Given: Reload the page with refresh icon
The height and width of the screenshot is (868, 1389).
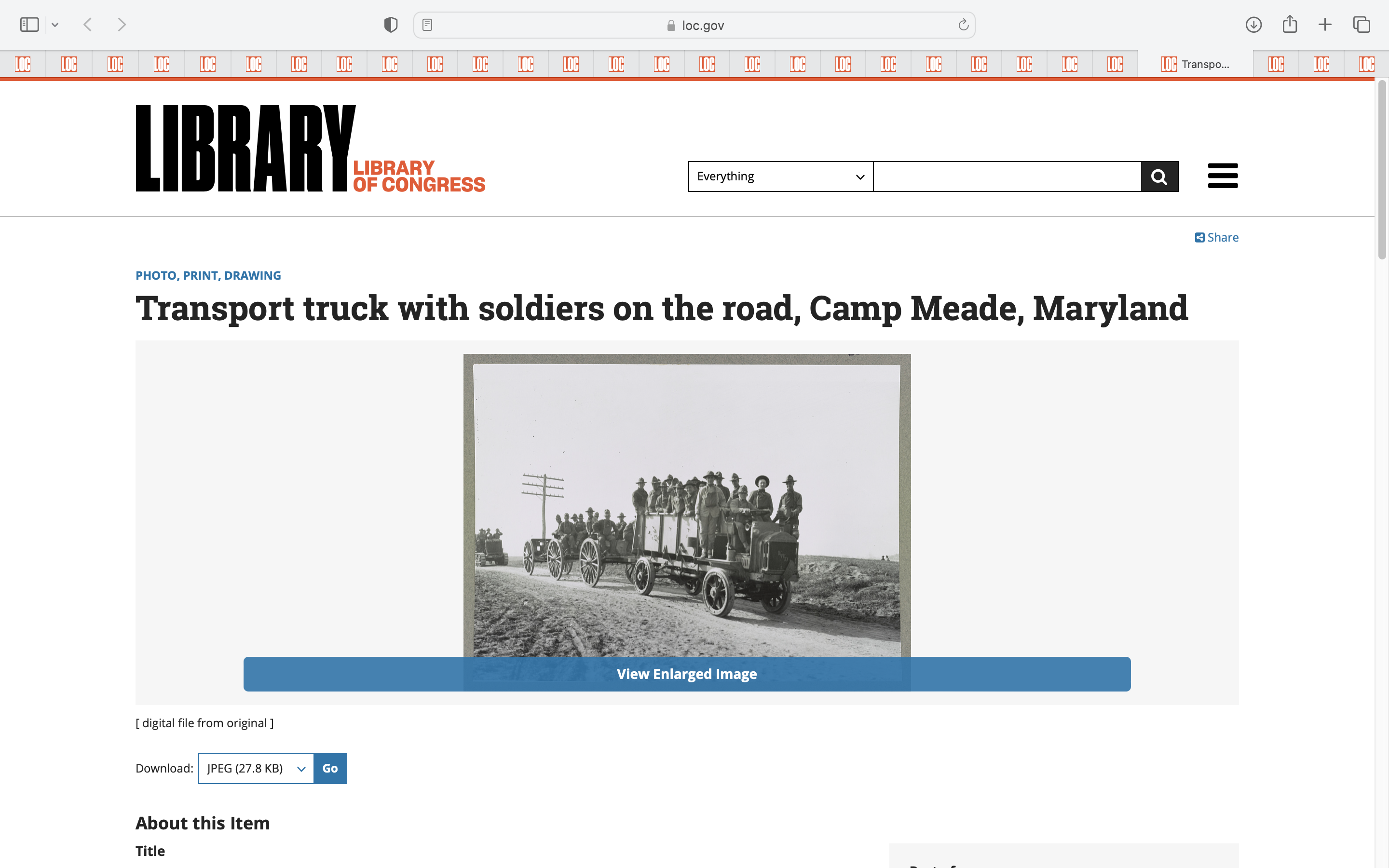Looking at the screenshot, I should click(x=963, y=25).
